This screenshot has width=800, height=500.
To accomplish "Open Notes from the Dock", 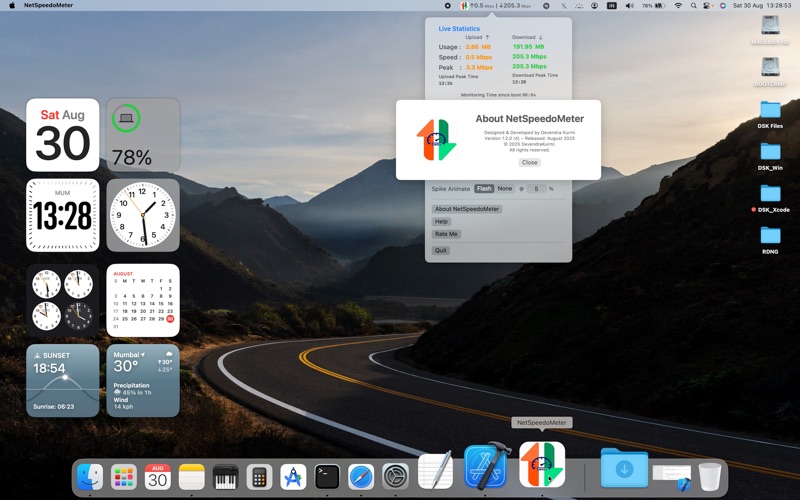I will click(x=191, y=477).
